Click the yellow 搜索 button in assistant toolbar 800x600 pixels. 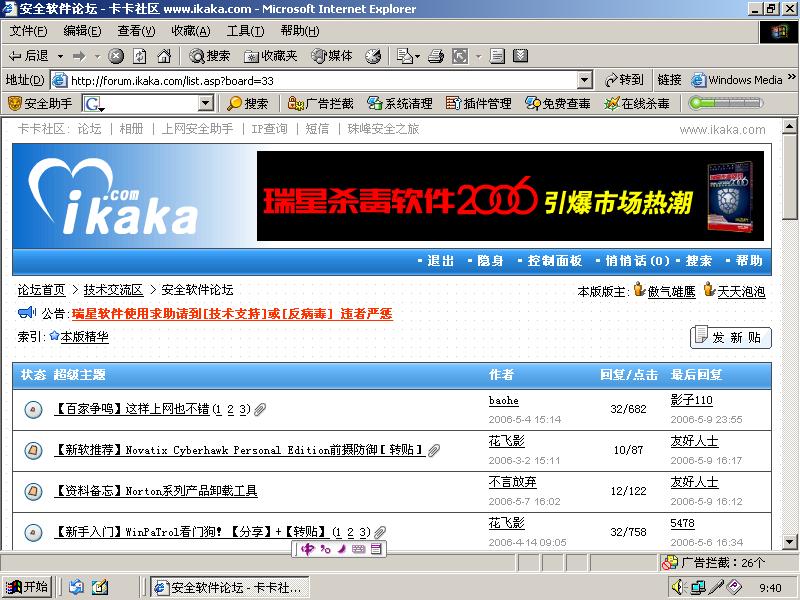pos(248,104)
